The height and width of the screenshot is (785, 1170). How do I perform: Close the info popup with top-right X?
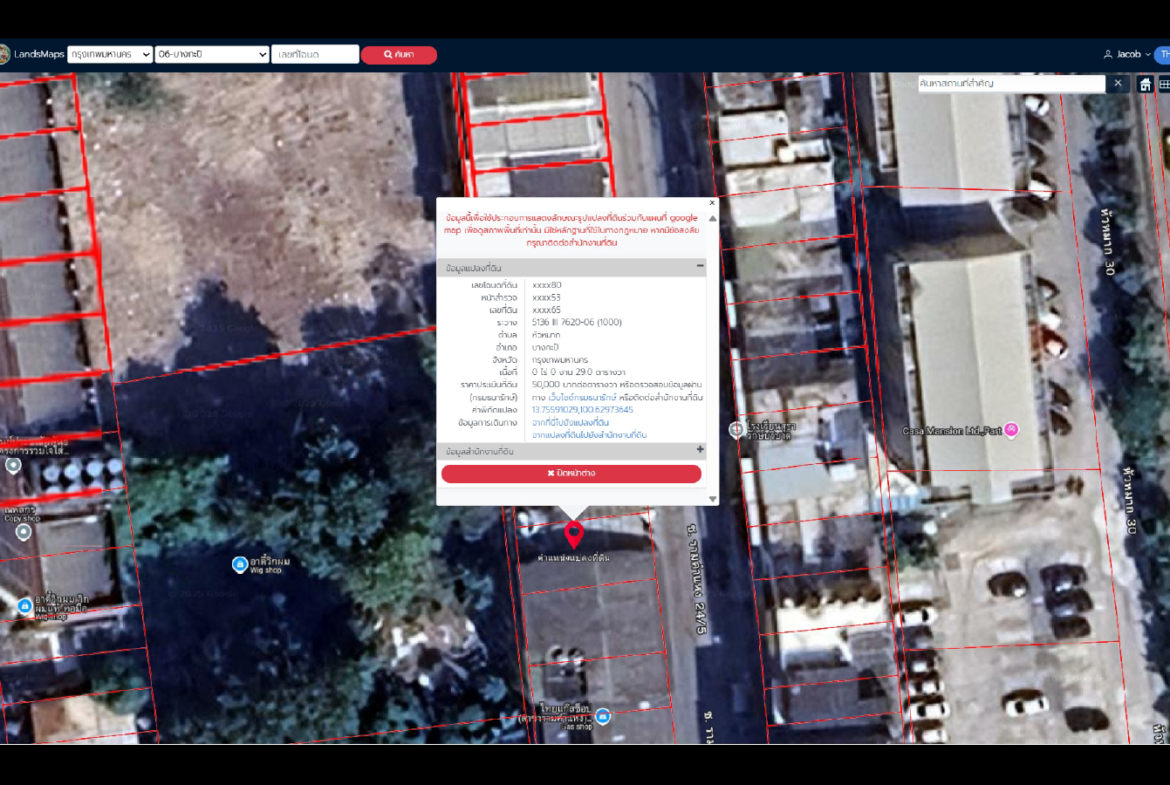tap(712, 203)
